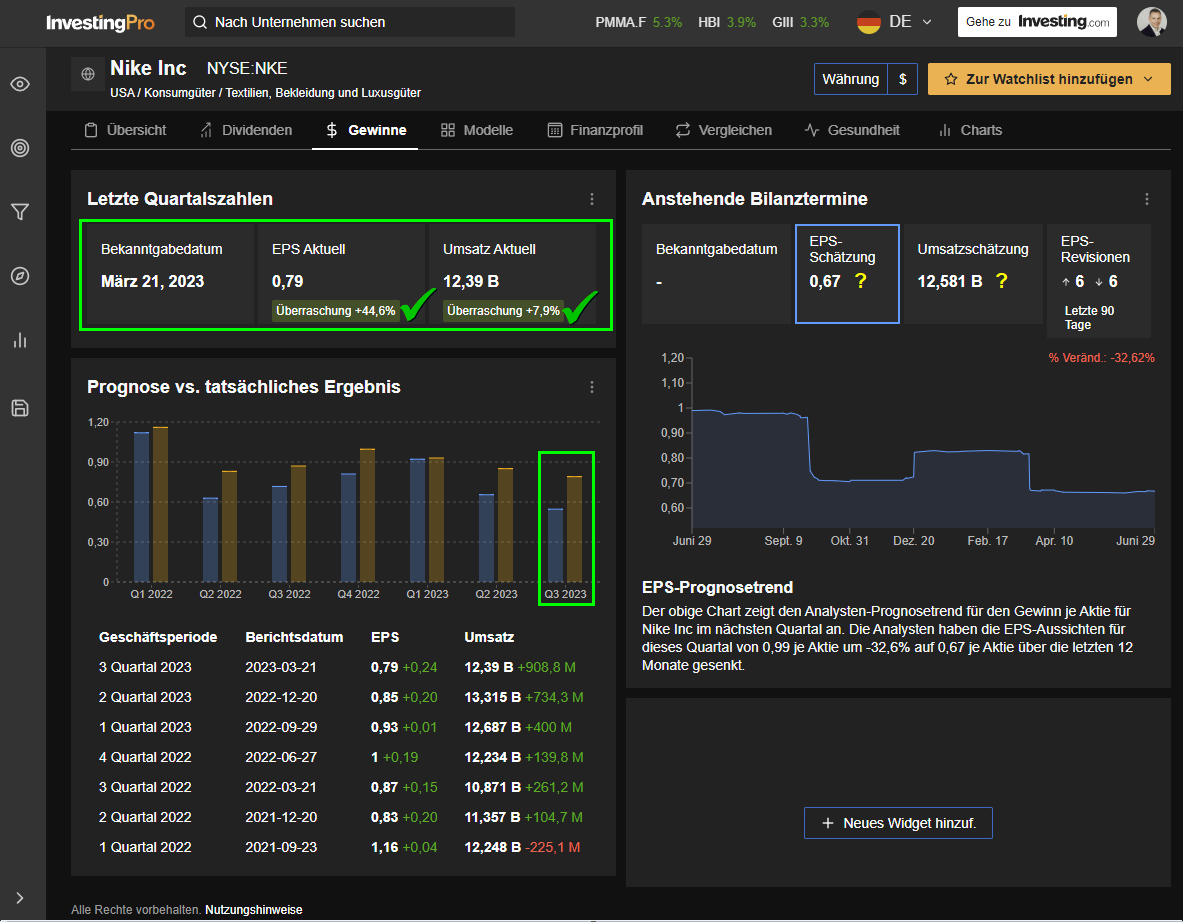The image size is (1183, 922).
Task: Expand the sidebar with the arrow chevron
Action: [20, 898]
